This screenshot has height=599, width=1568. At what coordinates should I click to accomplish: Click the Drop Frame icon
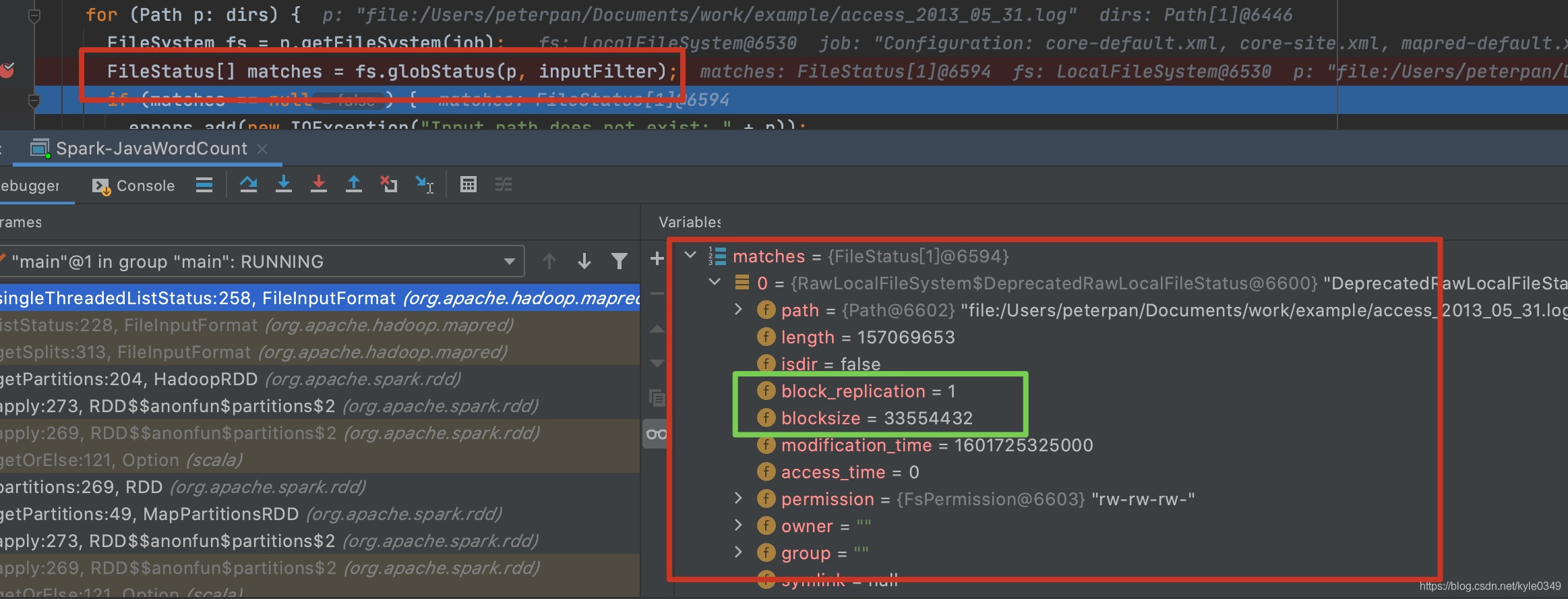tap(388, 184)
